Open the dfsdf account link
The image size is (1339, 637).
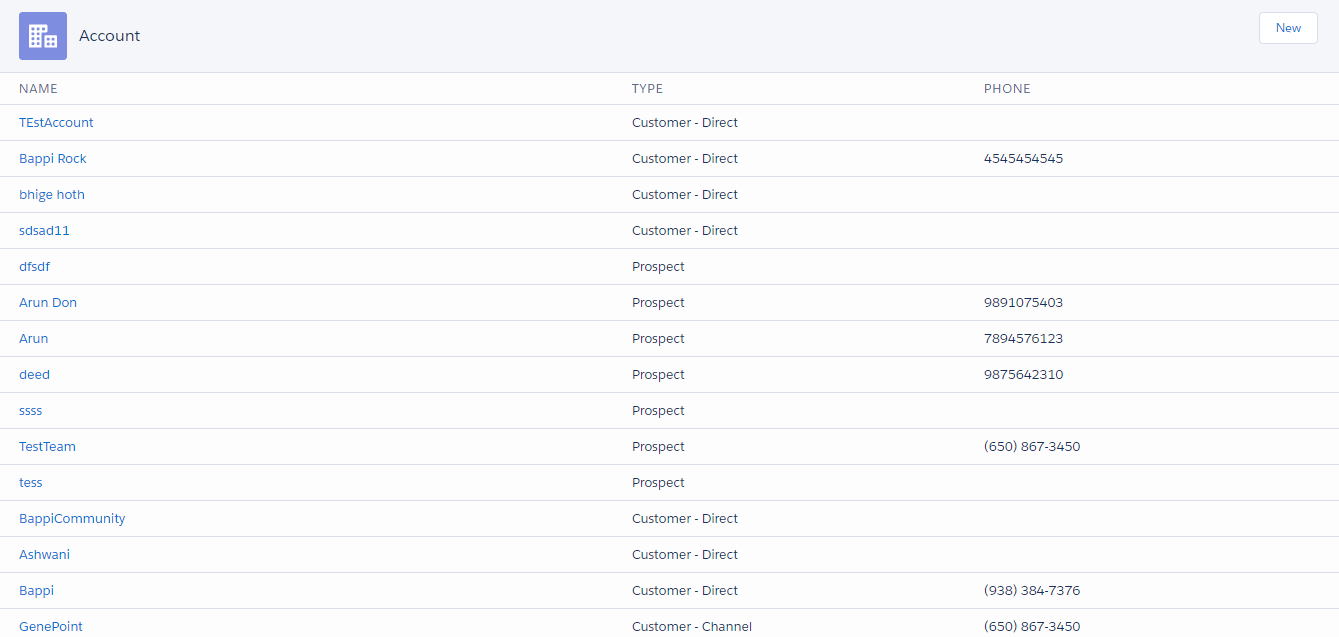(x=34, y=267)
